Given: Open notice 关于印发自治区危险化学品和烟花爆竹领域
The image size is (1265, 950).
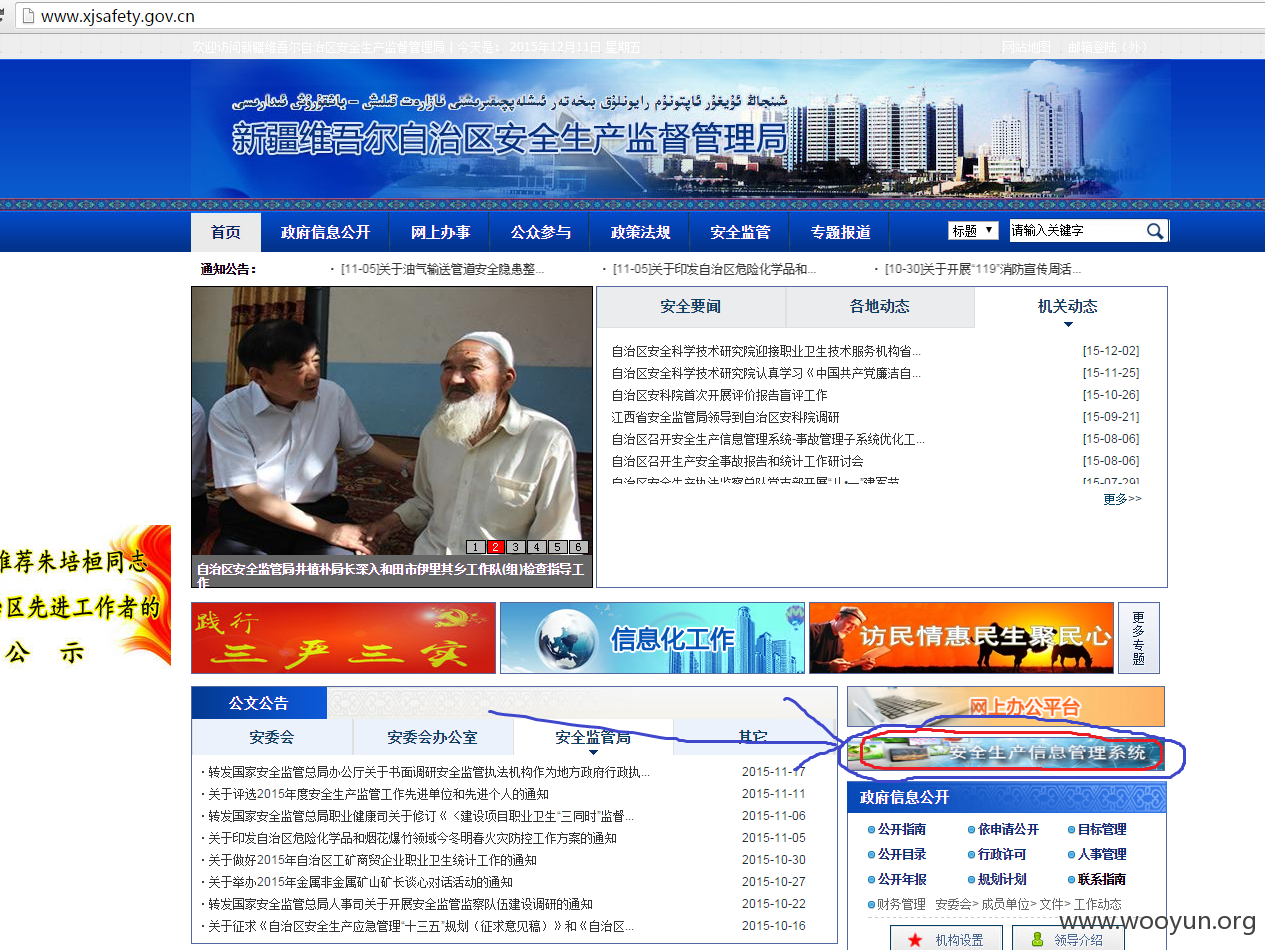Looking at the screenshot, I should tap(412, 838).
